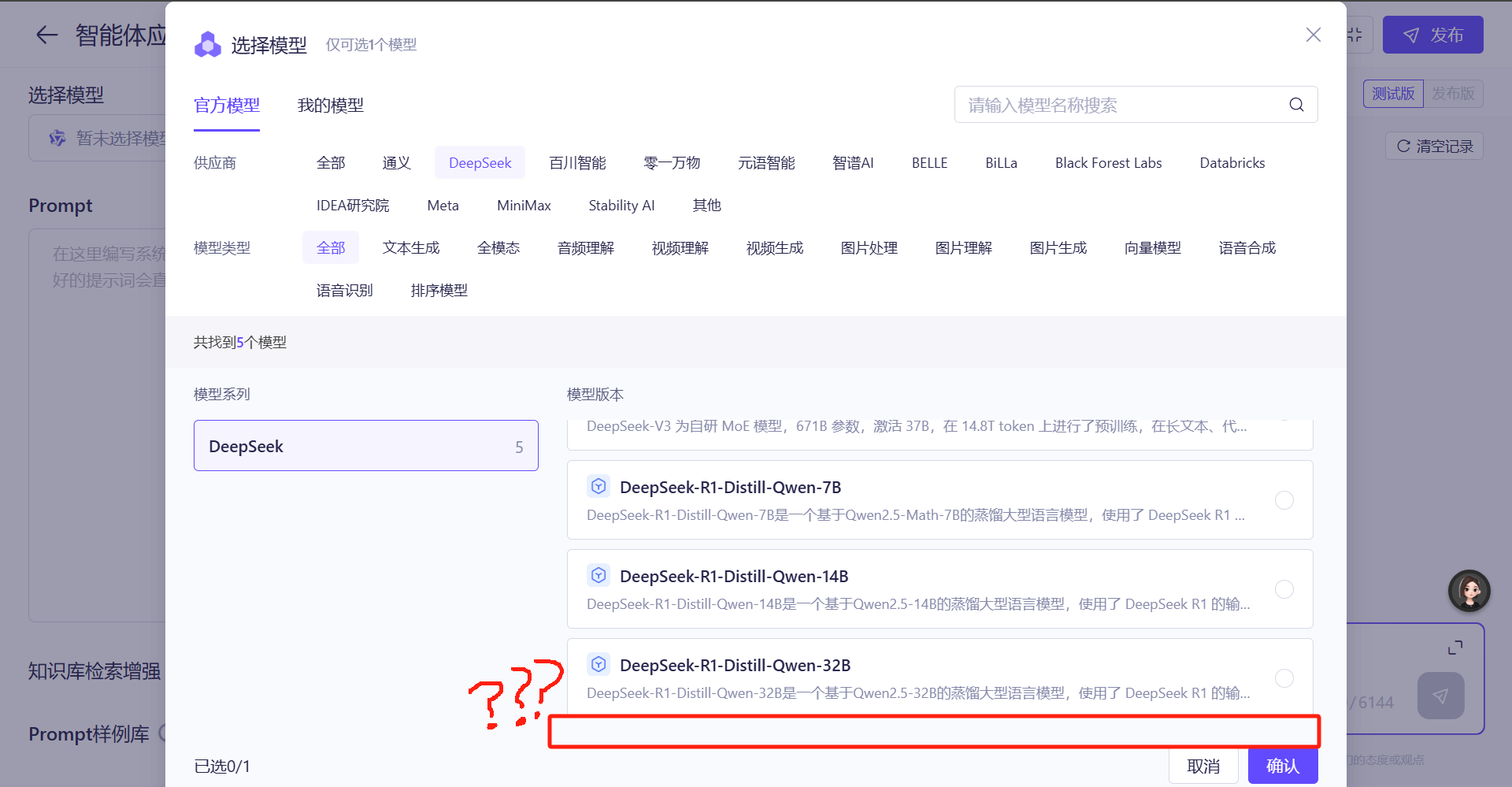Switch to 我的模型 tab

tap(331, 106)
